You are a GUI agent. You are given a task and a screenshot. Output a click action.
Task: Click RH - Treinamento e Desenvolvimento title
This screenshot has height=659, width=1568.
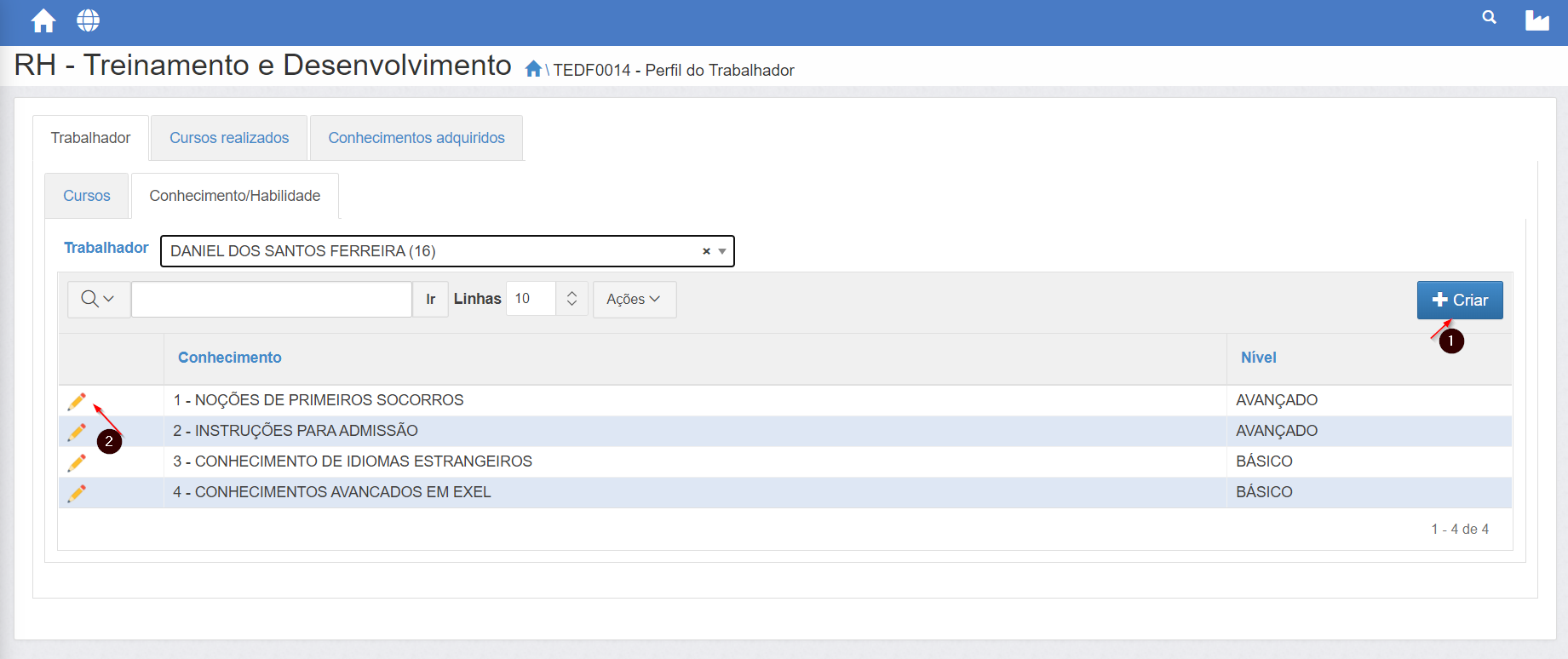263,65
